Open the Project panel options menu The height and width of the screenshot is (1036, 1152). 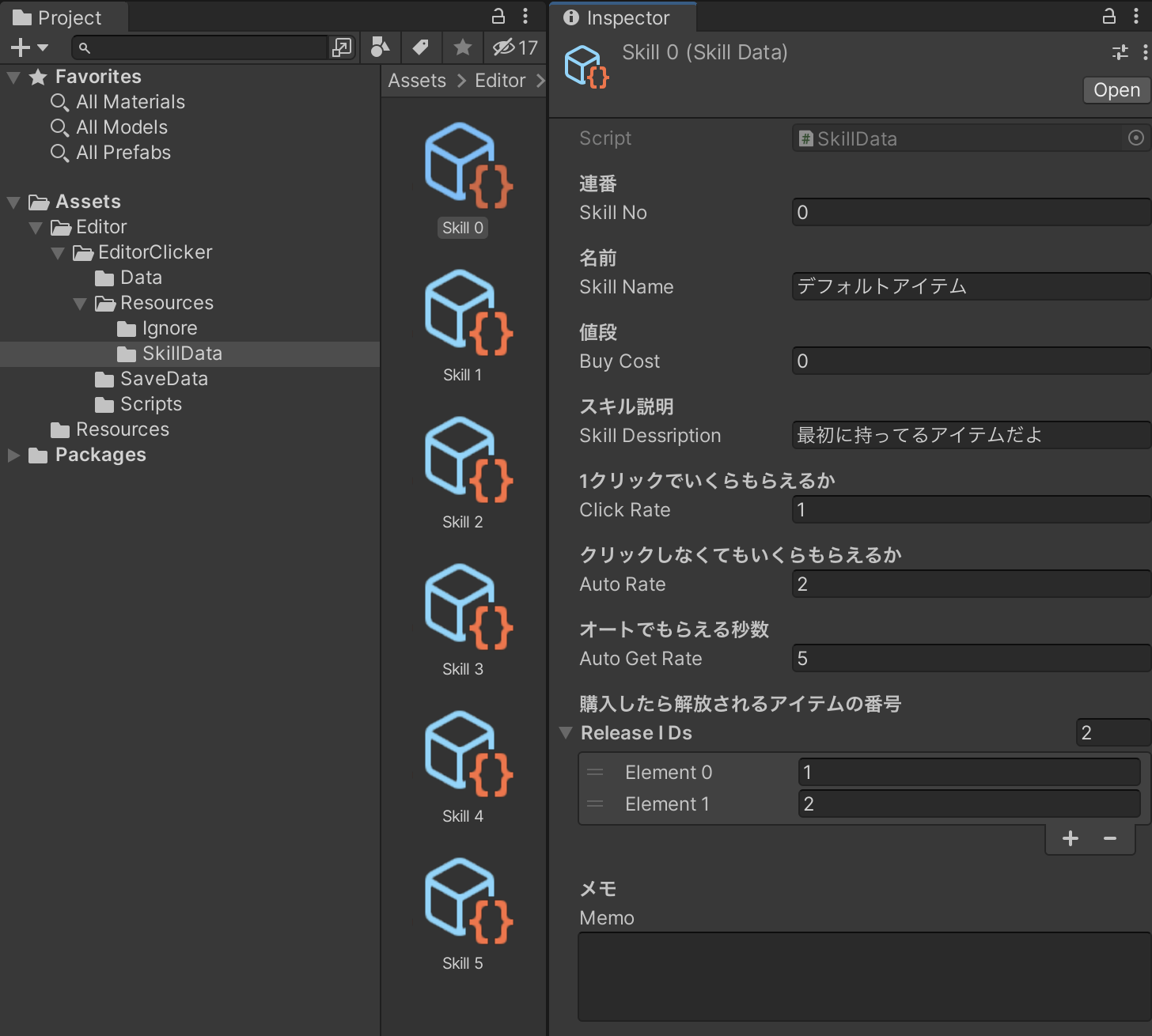point(525,16)
